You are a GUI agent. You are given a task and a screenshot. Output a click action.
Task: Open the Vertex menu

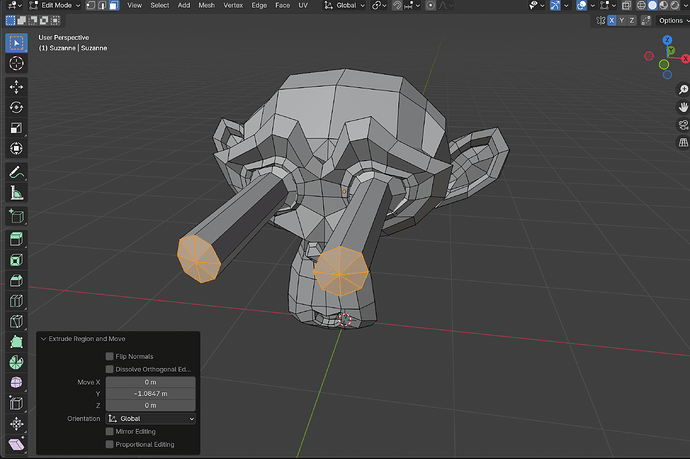coord(233,5)
